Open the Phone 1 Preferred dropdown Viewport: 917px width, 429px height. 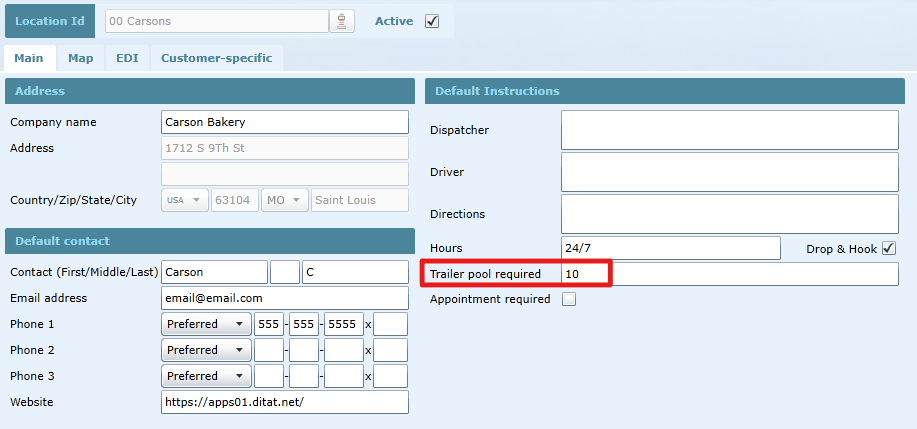click(206, 324)
